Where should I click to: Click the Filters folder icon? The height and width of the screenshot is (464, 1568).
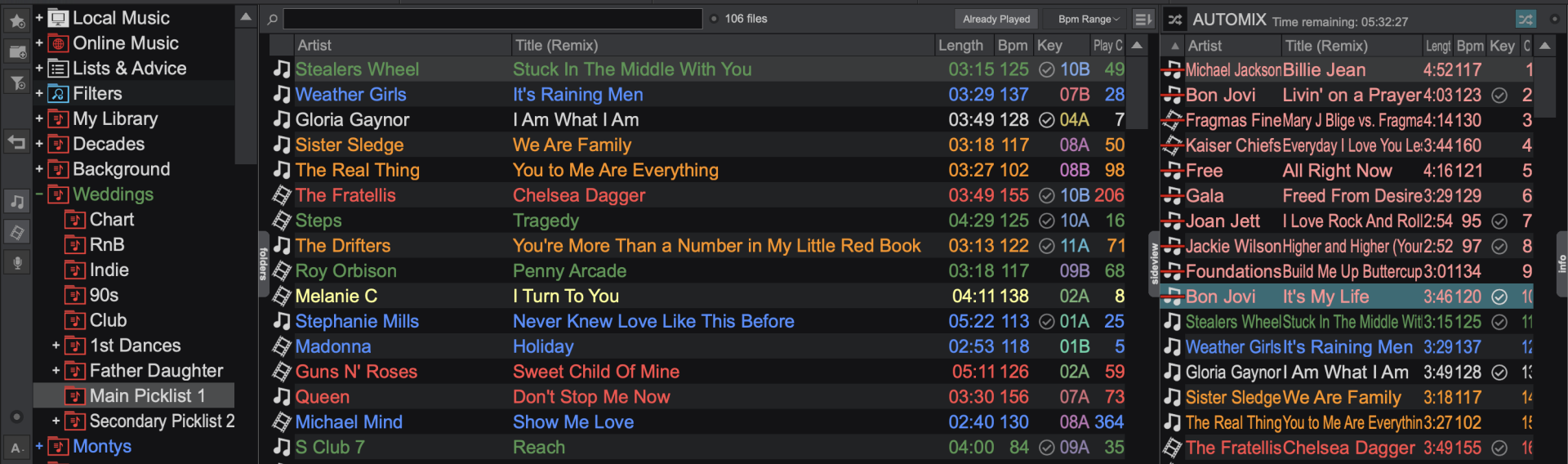58,94
